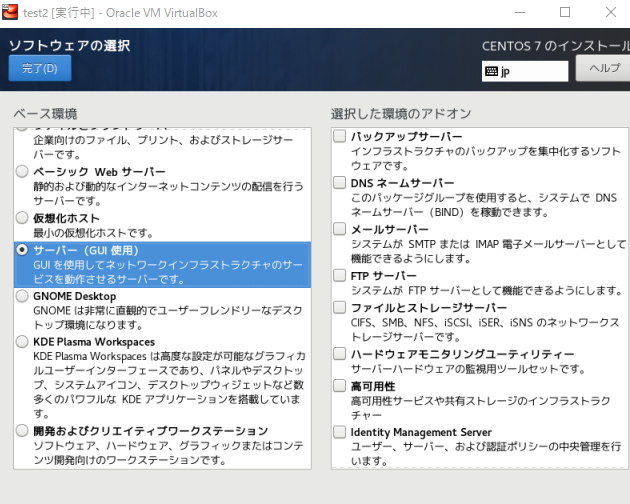The image size is (630, 504).
Task: Click the FTP サーバー label text
Action: (x=383, y=276)
